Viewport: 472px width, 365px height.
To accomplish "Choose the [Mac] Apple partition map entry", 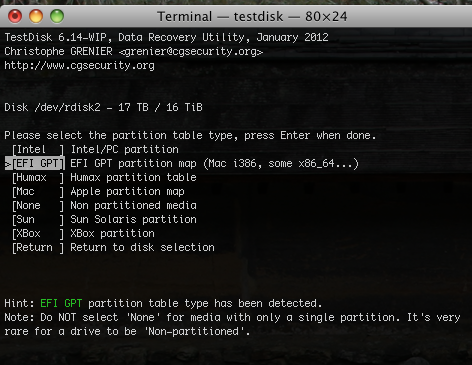I will pyautogui.click(x=38, y=192).
